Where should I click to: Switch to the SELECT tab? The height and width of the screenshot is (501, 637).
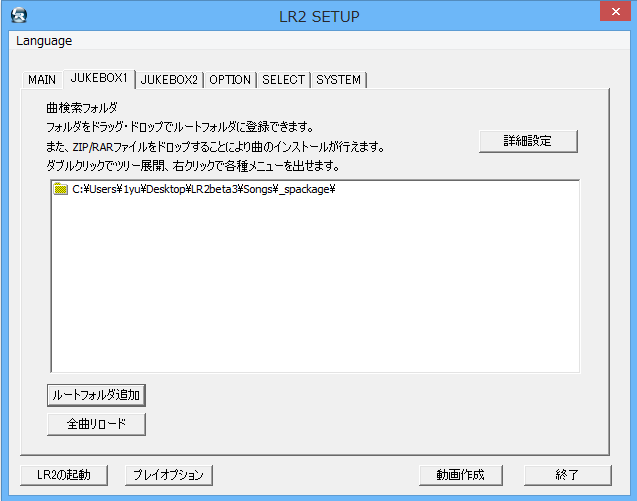pos(283,80)
